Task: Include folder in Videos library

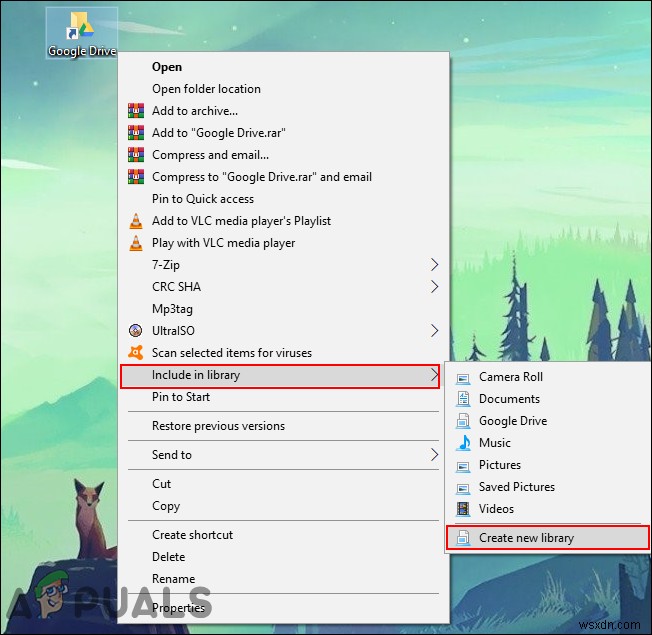Action: coord(548,509)
